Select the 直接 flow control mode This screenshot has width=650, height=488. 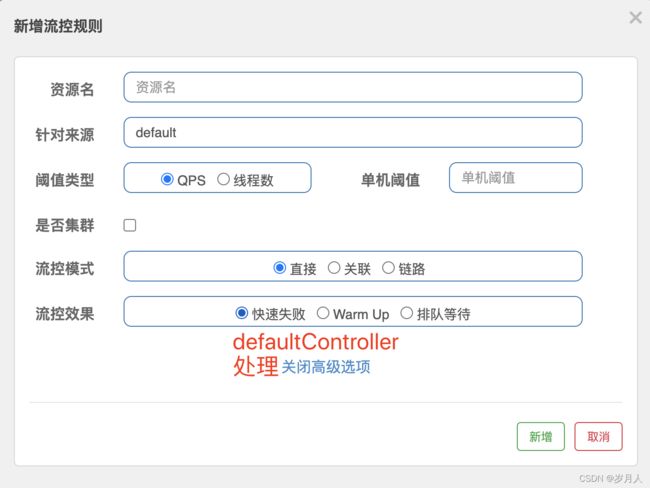(x=279, y=267)
